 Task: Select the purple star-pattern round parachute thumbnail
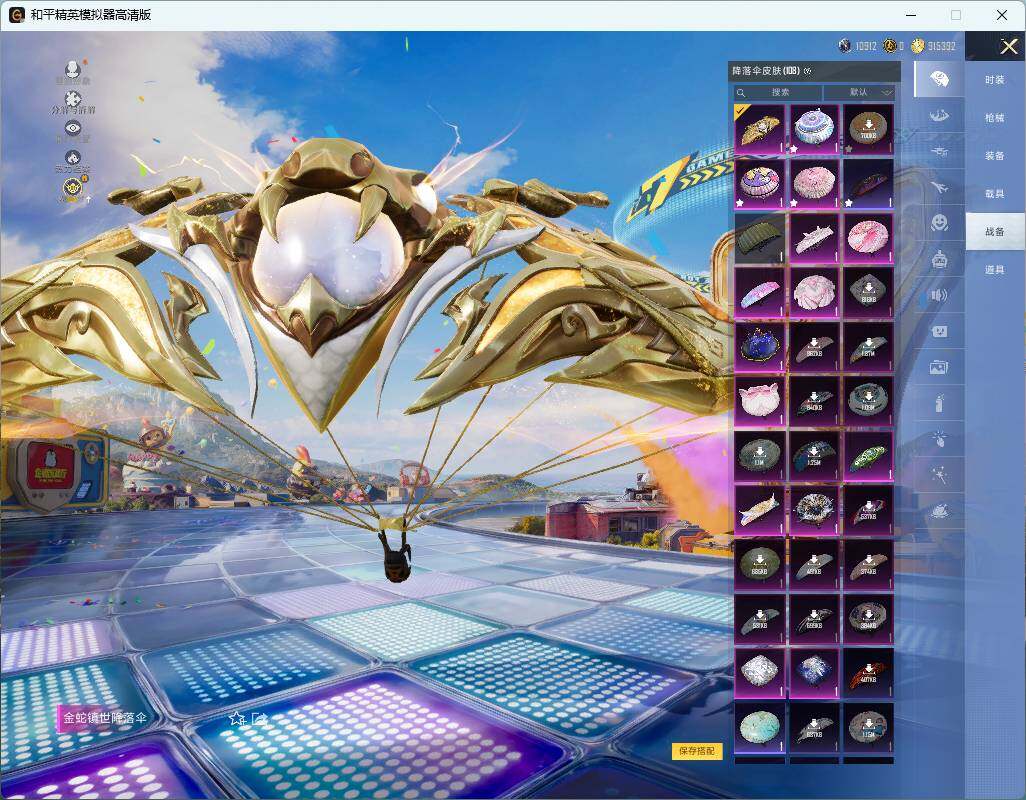(x=760, y=184)
